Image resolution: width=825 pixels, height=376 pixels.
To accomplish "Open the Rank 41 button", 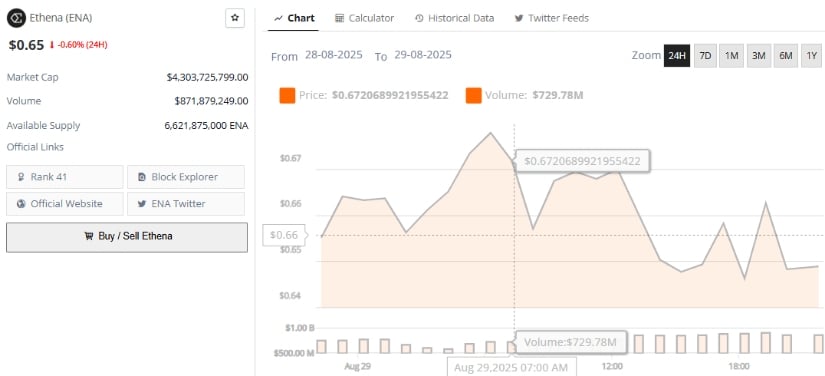I will click(x=65, y=177).
